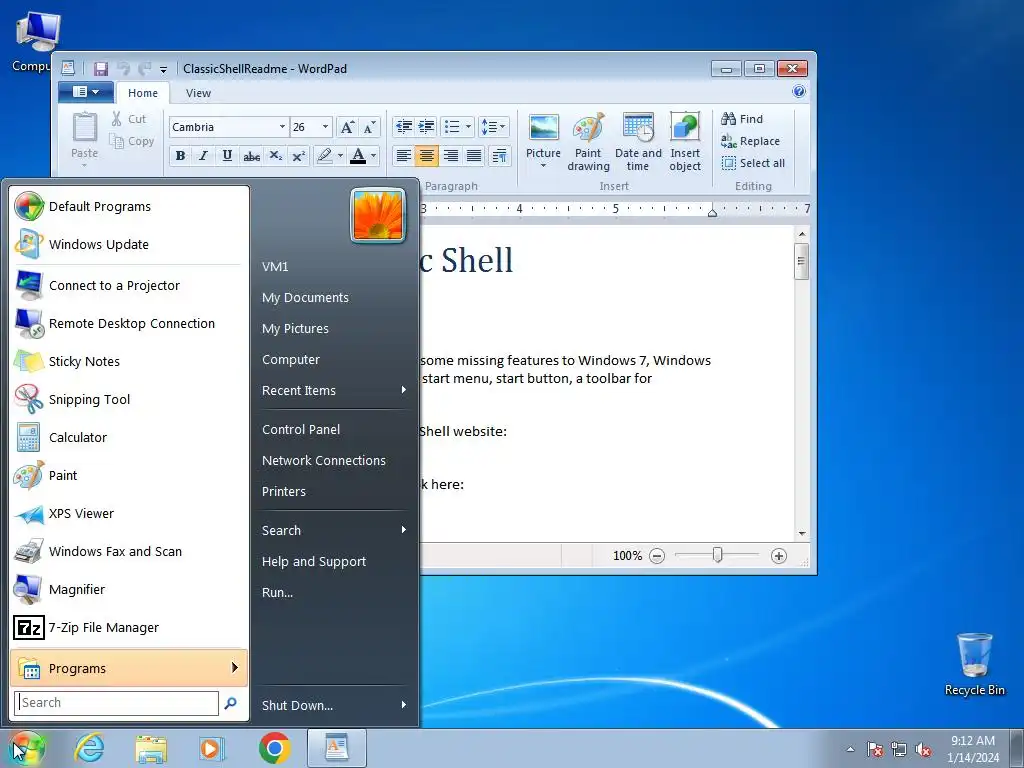Open the Cambria font family dropdown
Screen dimensions: 1024x768
coord(282,127)
